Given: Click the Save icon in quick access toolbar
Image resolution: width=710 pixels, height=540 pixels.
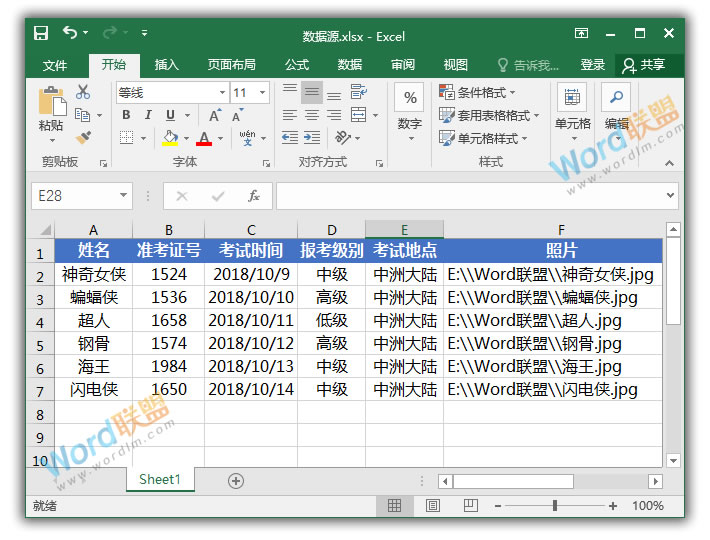Looking at the screenshot, I should tap(41, 34).
